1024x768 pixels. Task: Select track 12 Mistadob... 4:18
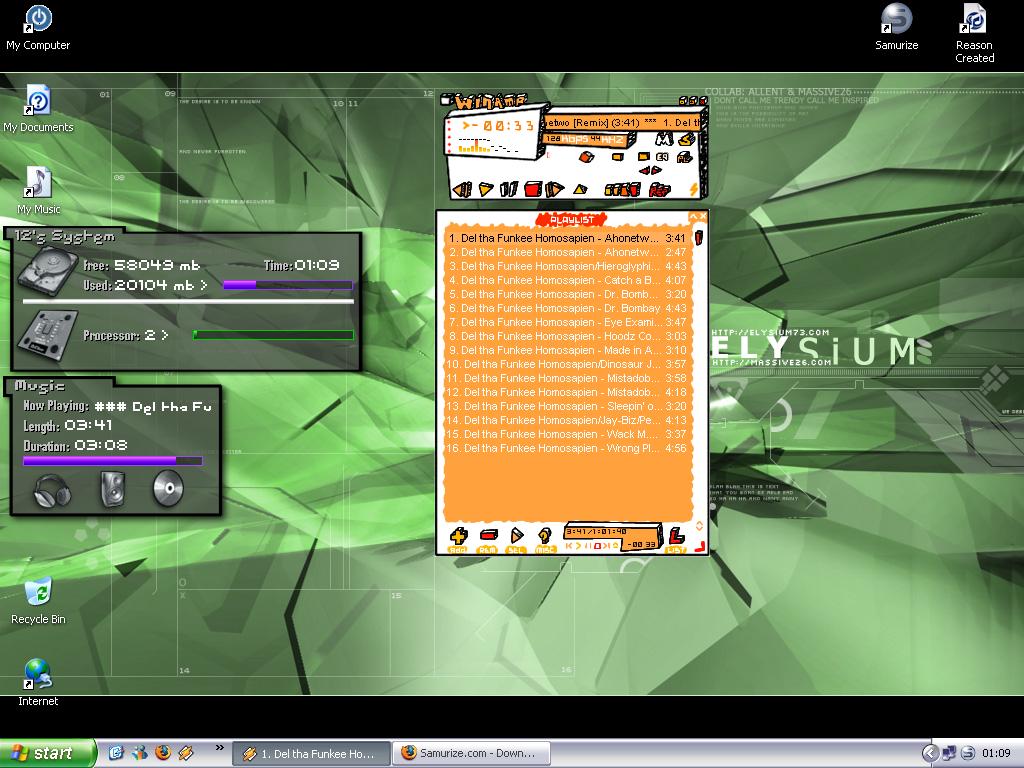click(567, 392)
